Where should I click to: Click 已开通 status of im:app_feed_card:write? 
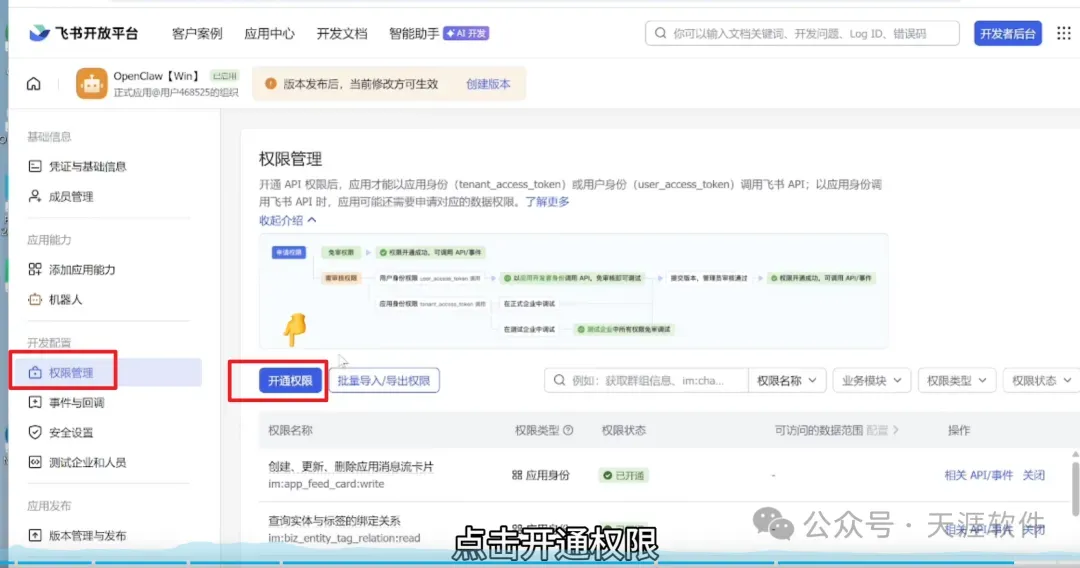(623, 475)
